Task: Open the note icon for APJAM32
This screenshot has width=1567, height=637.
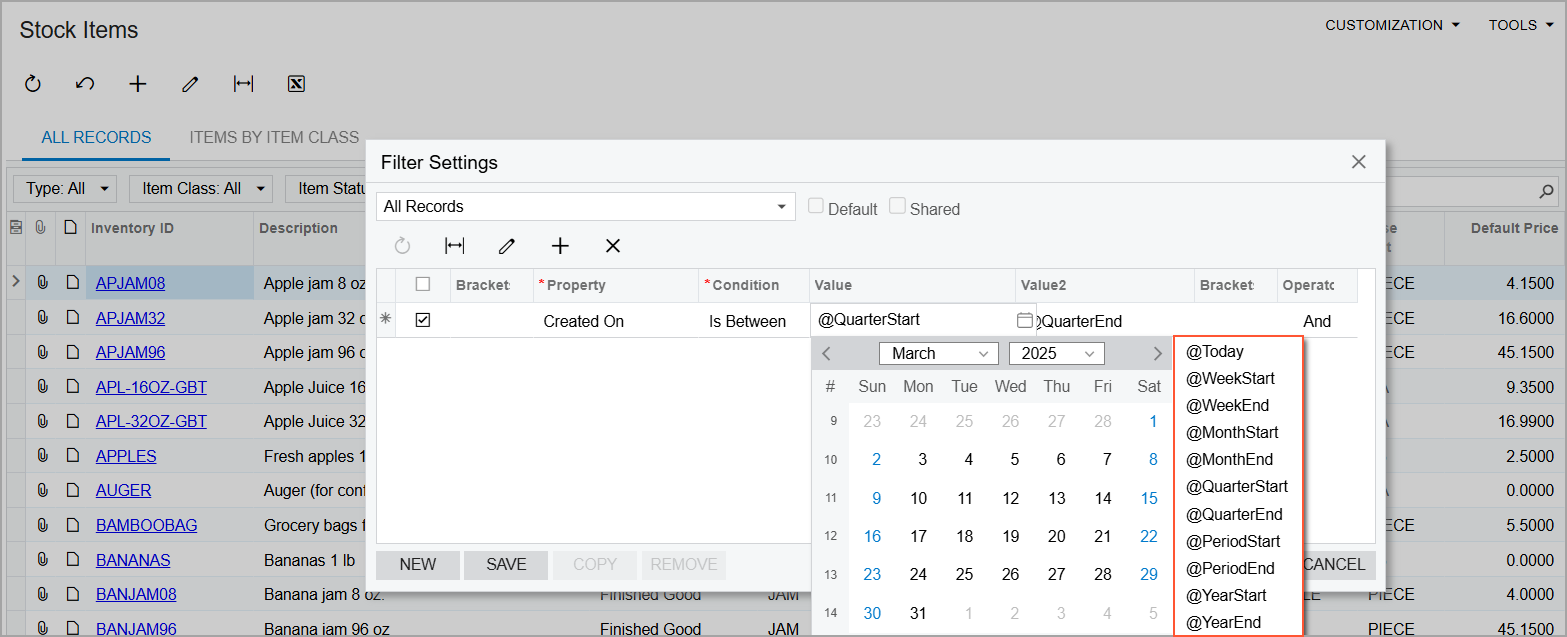Action: tap(71, 318)
